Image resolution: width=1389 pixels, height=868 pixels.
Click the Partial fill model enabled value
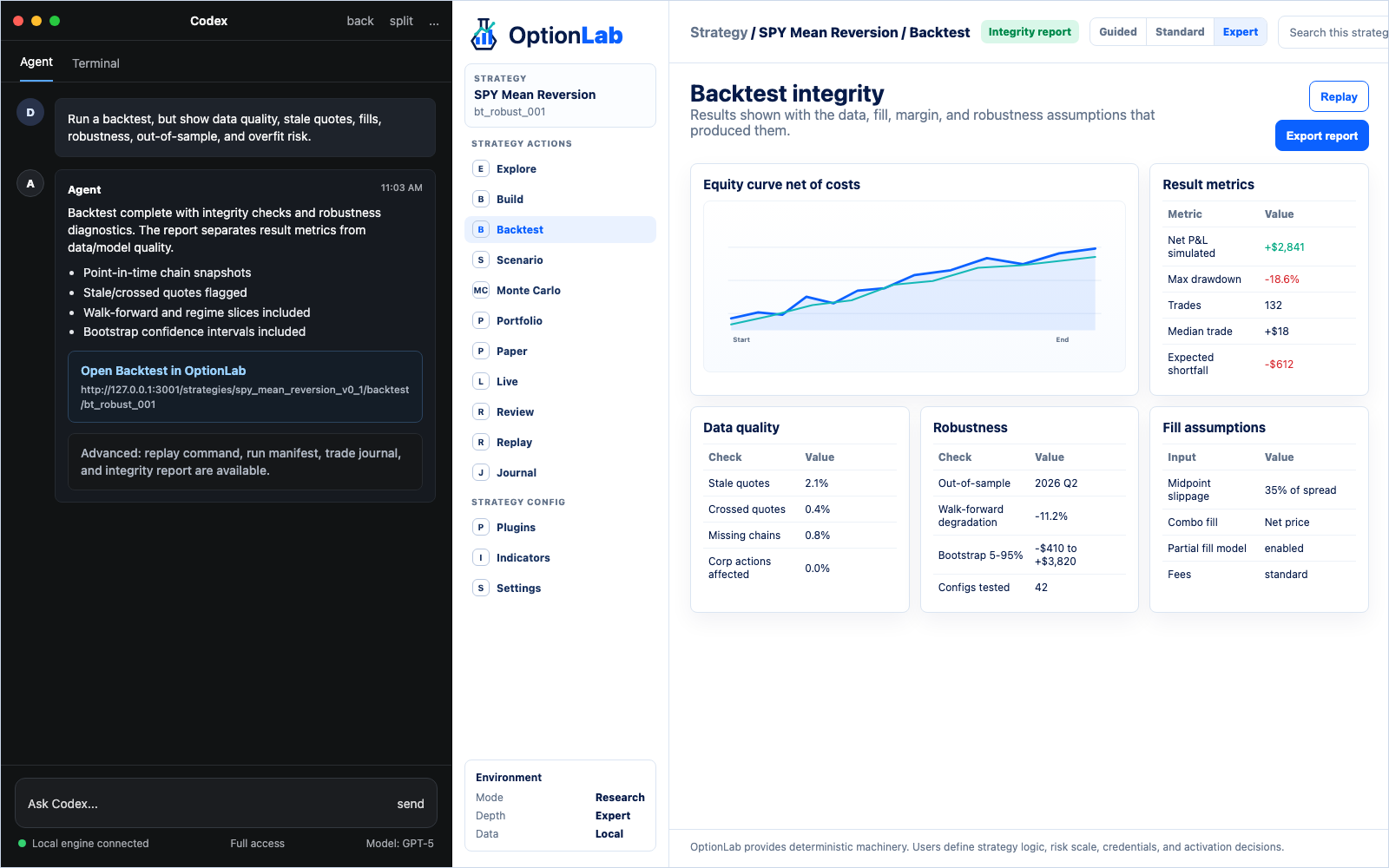click(1283, 549)
